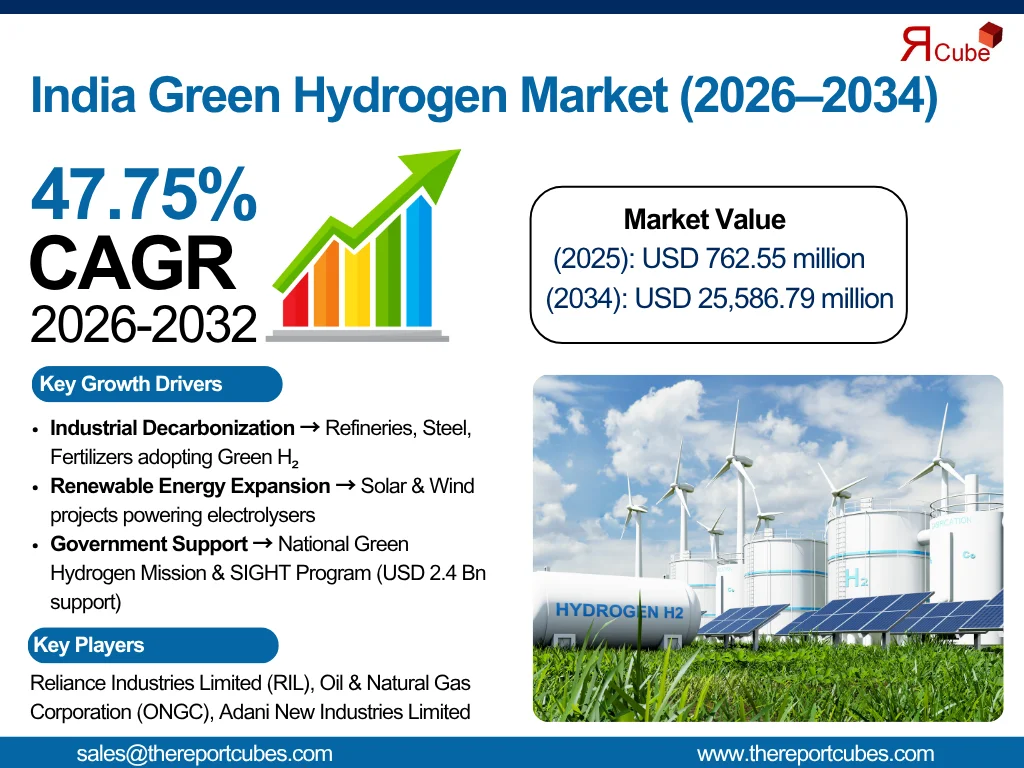The height and width of the screenshot is (768, 1024).
Task: Select the yellow bar in growth chart
Action: pos(357,280)
